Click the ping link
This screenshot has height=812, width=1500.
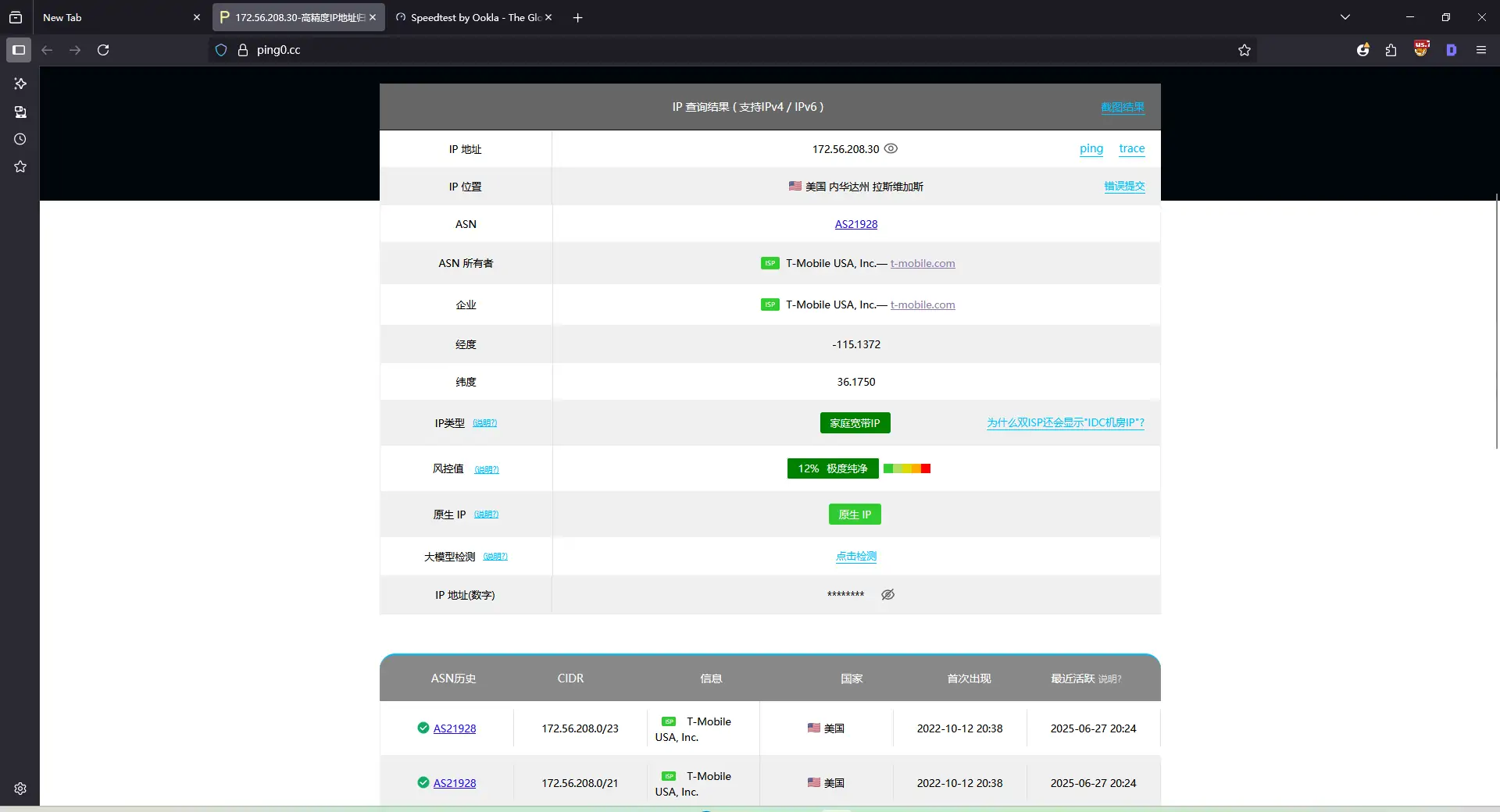point(1091,148)
